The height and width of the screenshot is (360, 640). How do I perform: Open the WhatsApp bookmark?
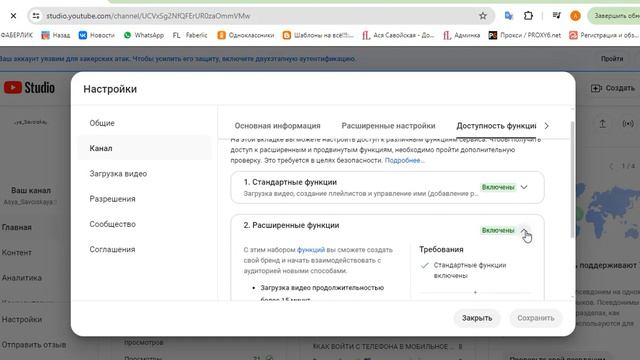[144, 36]
